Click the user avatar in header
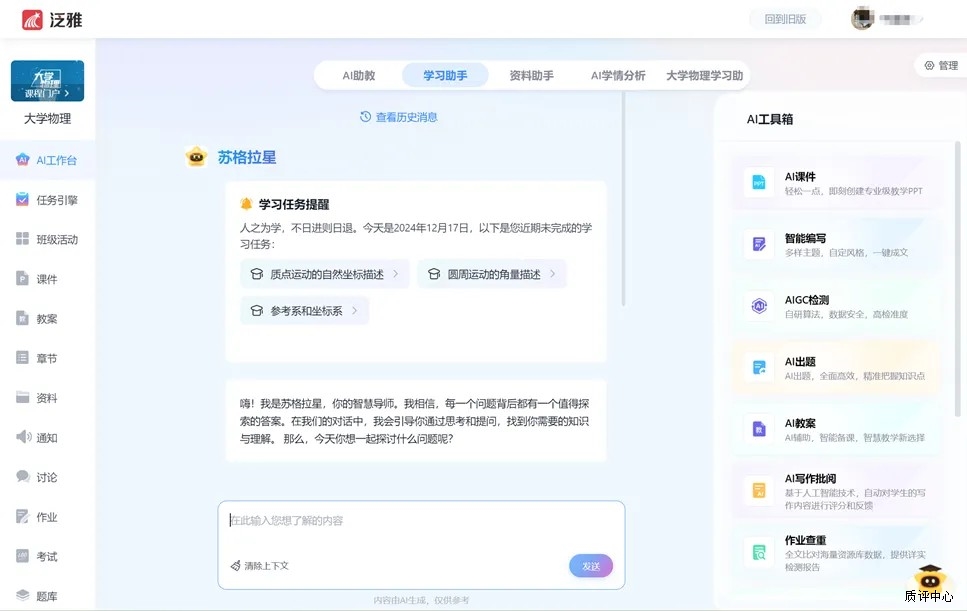967x611 pixels. coord(863,19)
